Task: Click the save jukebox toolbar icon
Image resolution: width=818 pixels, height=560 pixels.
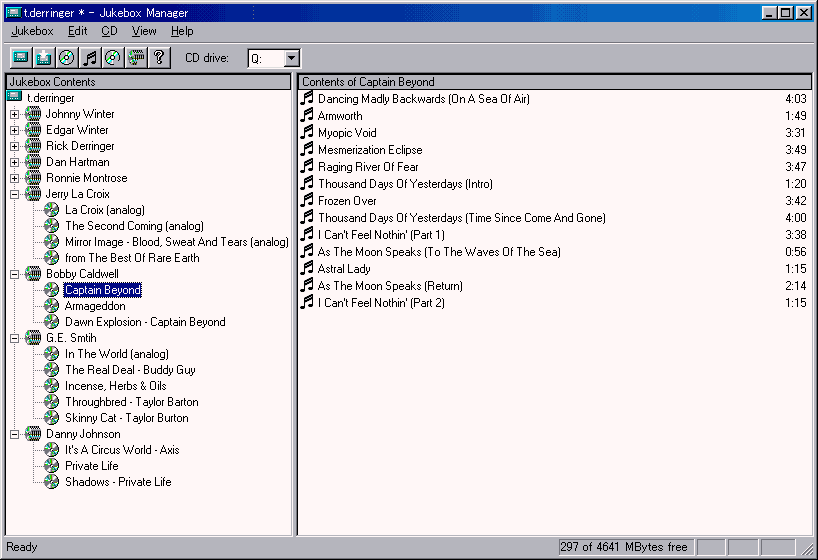Action: click(43, 58)
